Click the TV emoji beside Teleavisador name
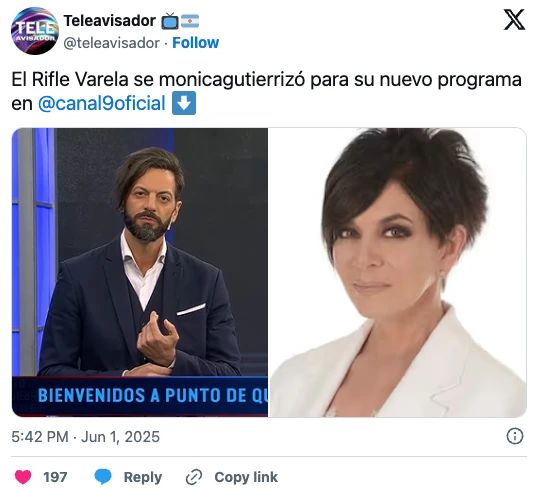This screenshot has height=490, width=539. tap(170, 21)
